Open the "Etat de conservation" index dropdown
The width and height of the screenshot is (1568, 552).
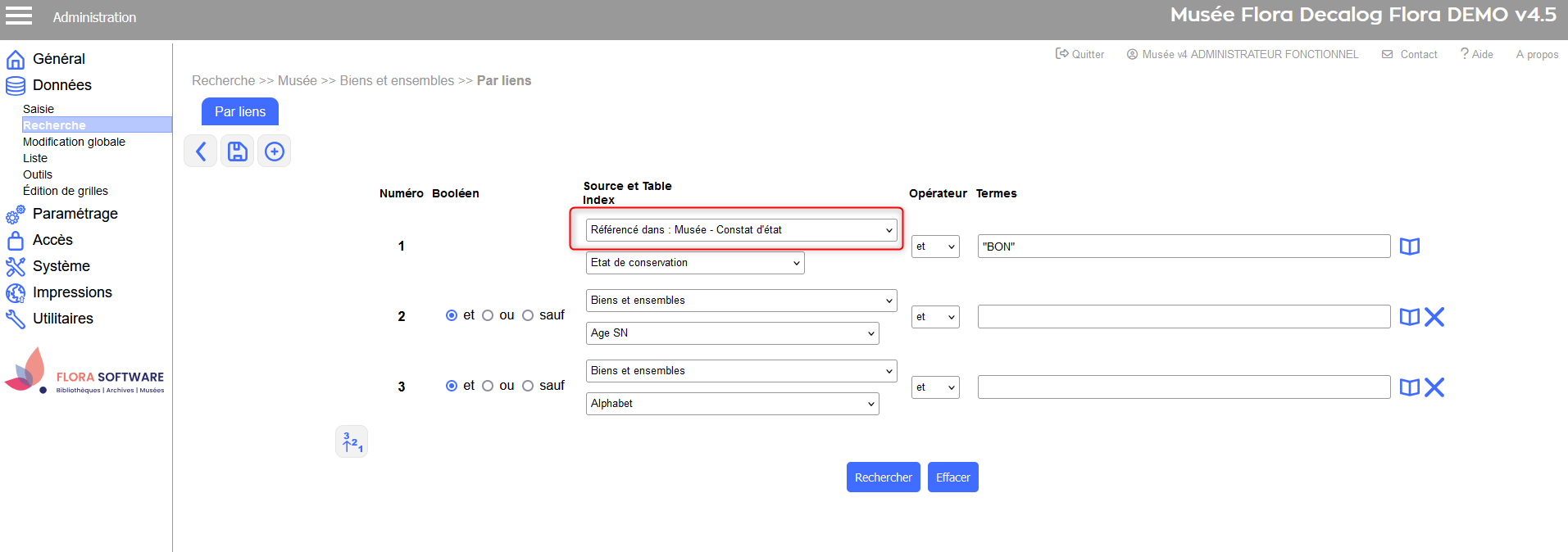(695, 263)
